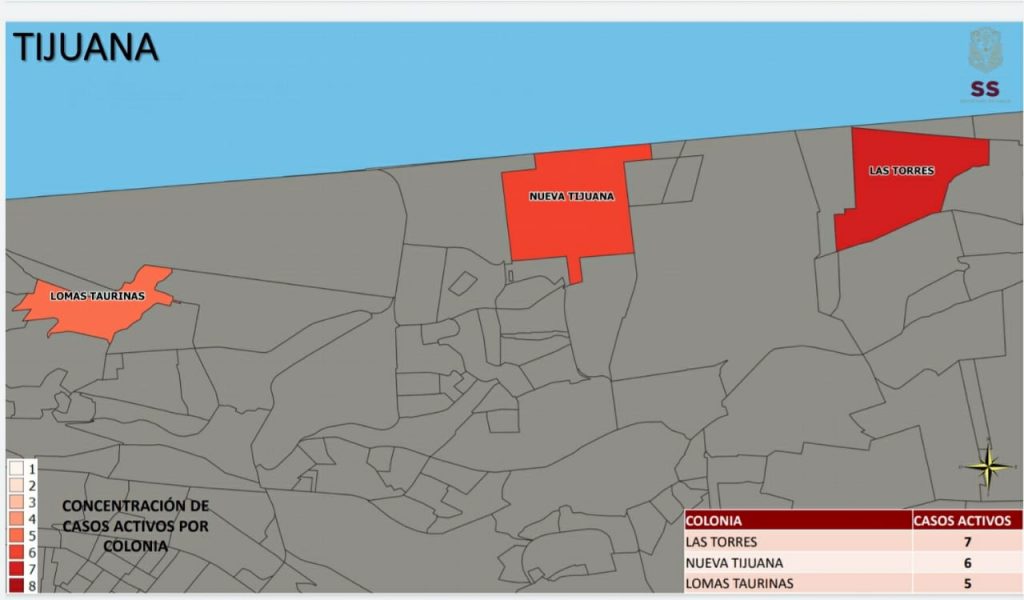
Task: Click the TIJUANA map title
Action: [86, 47]
